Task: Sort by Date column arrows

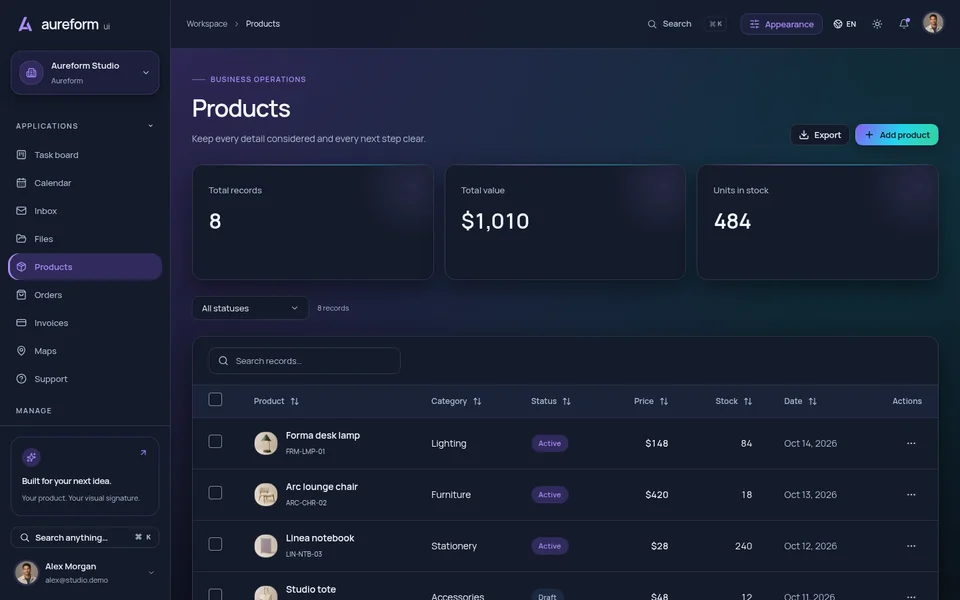Action: tap(813, 402)
